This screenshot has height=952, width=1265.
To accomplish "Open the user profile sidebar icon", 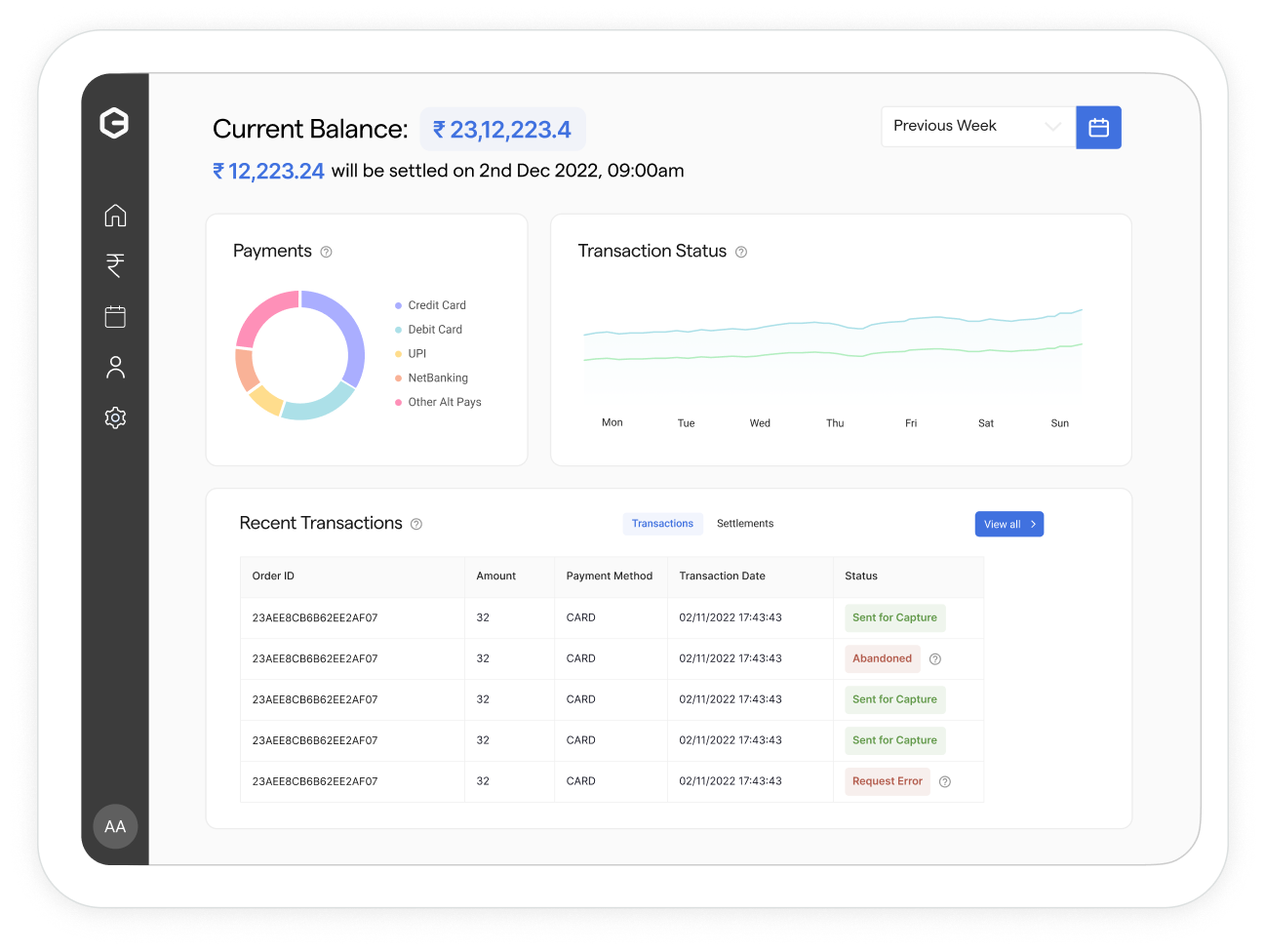I will click(x=115, y=367).
